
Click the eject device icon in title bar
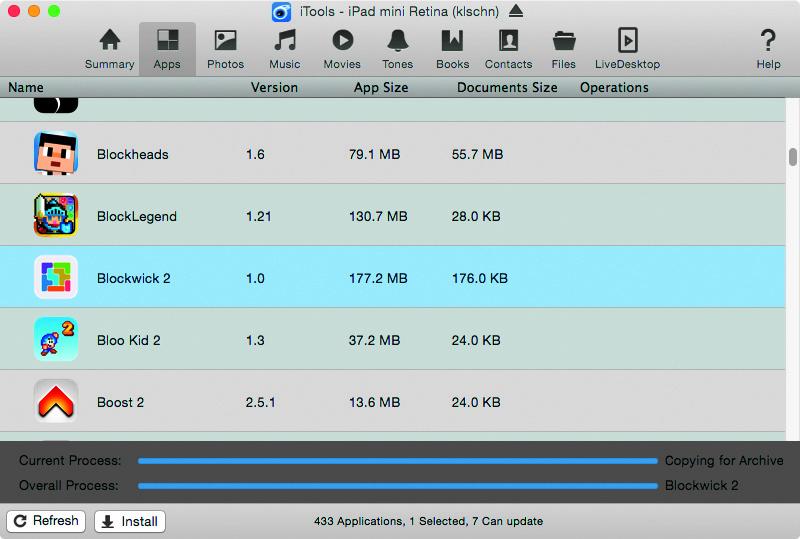(x=516, y=11)
